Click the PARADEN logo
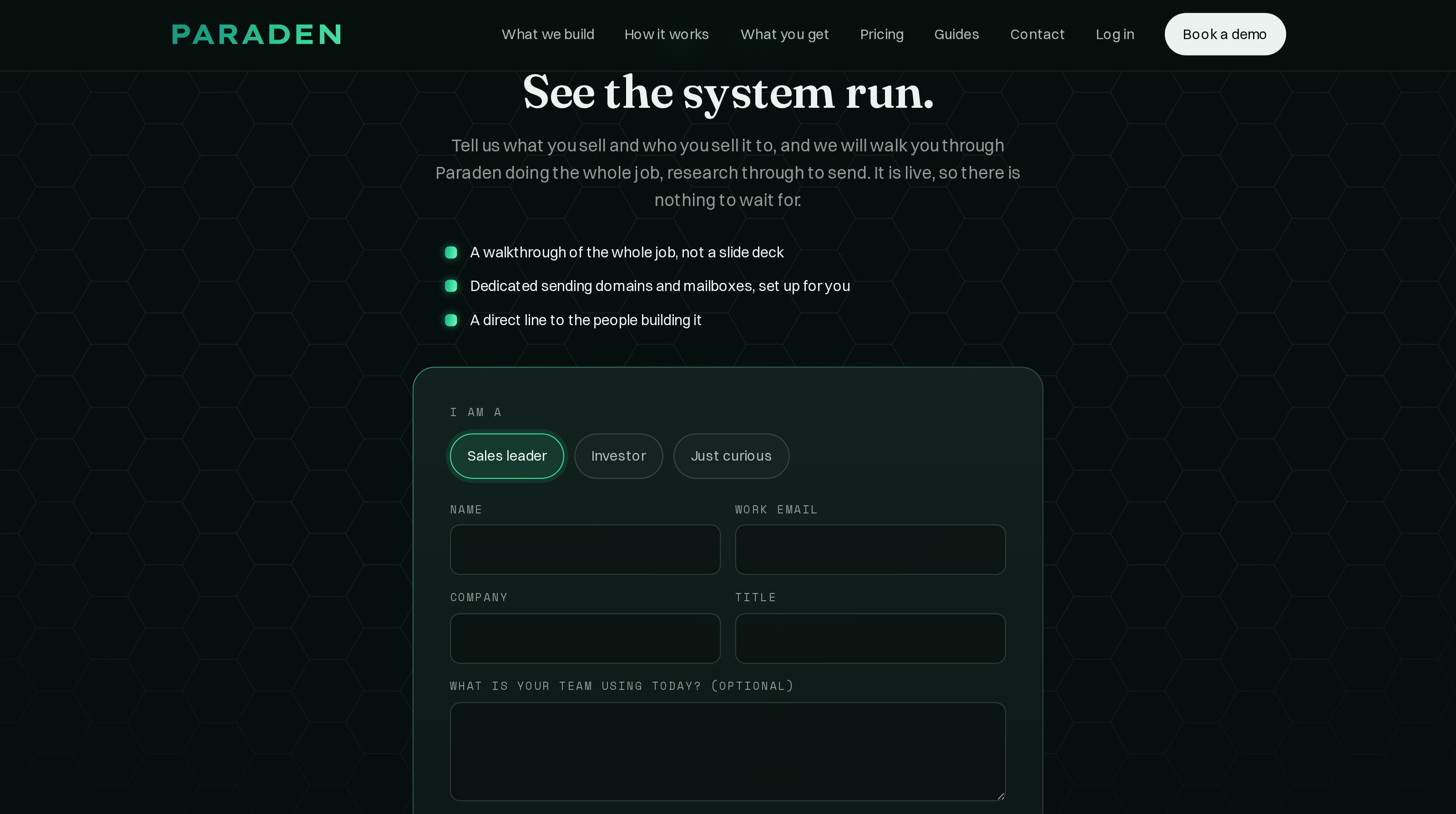Screen dimensions: 1456x814 coord(256,35)
